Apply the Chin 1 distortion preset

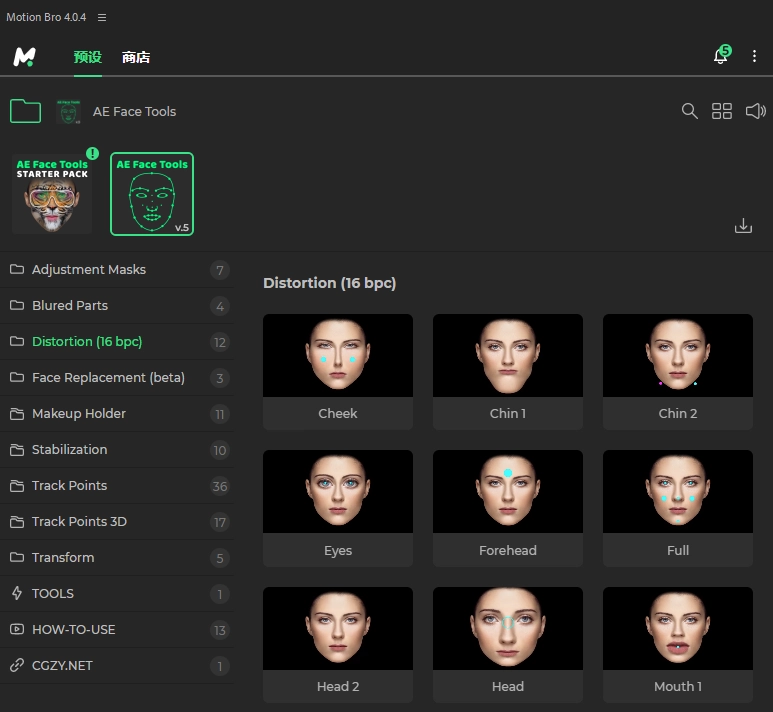coord(508,372)
